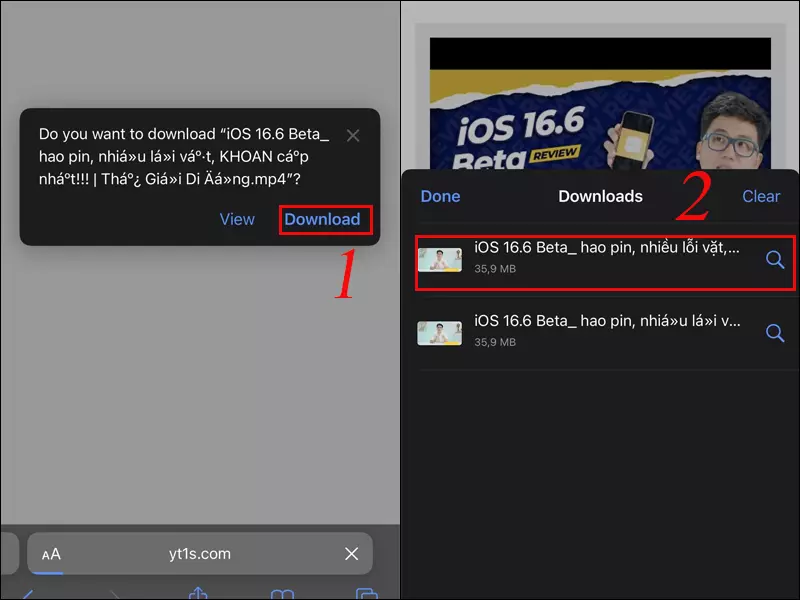Tap the iOS 16.6 Beta Review video preview
Viewport: 800px width, 600px height.
[600, 103]
